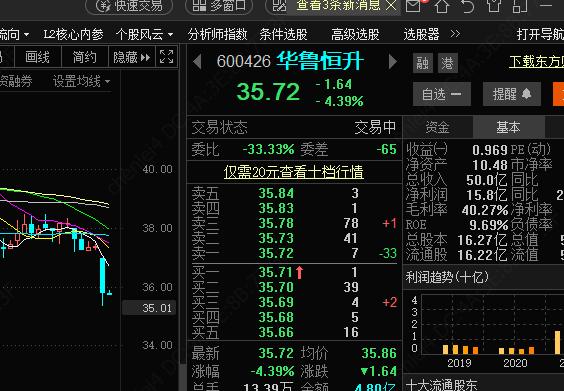Toggle fullscreen chart with the expand icon
The image size is (564, 391).
click(167, 56)
